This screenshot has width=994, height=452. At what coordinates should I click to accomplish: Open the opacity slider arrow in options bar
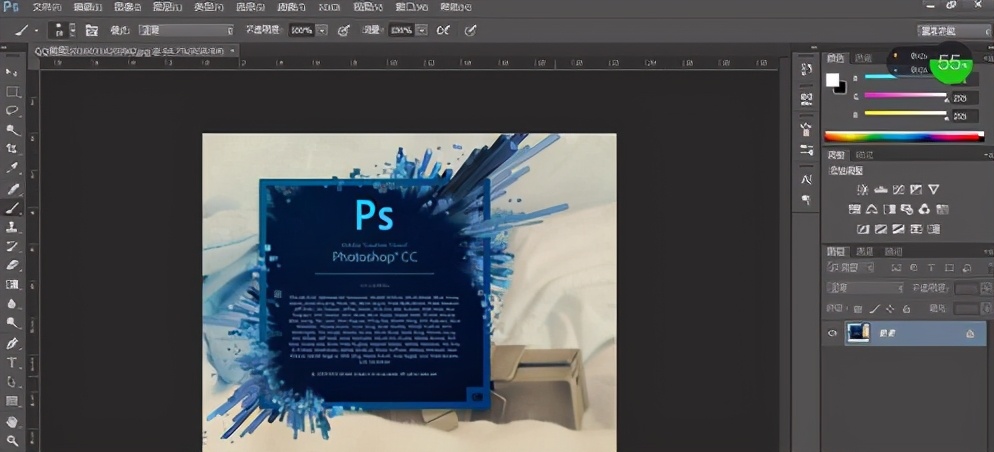tap(322, 30)
